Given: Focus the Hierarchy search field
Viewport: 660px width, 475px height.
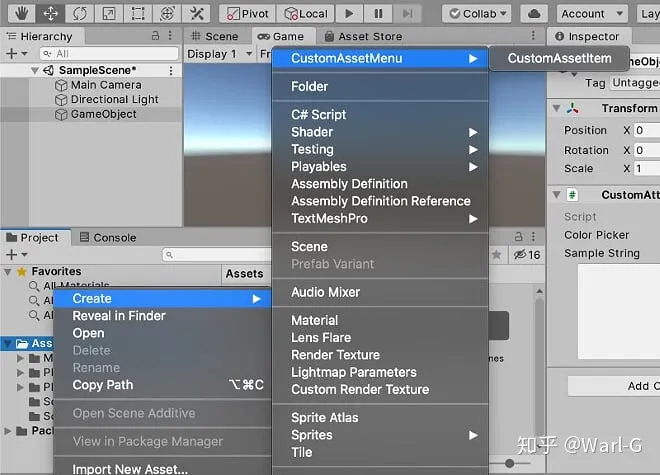Looking at the screenshot, I should point(109,53).
